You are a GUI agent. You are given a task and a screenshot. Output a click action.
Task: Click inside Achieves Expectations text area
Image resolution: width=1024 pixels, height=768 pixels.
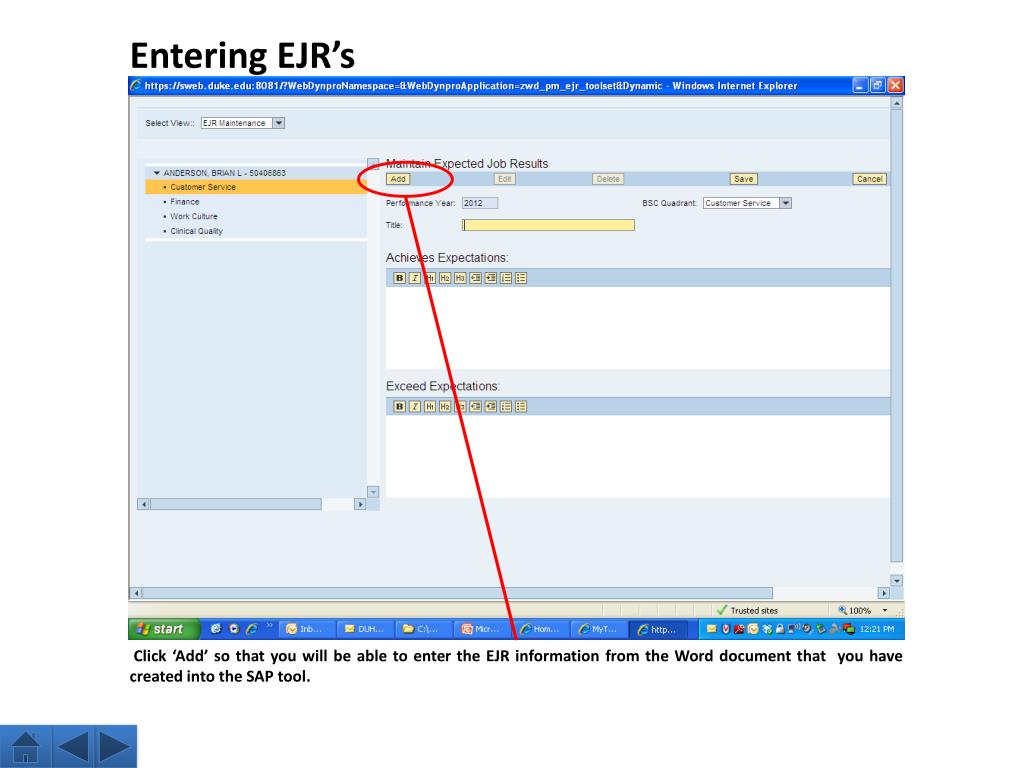[637, 328]
